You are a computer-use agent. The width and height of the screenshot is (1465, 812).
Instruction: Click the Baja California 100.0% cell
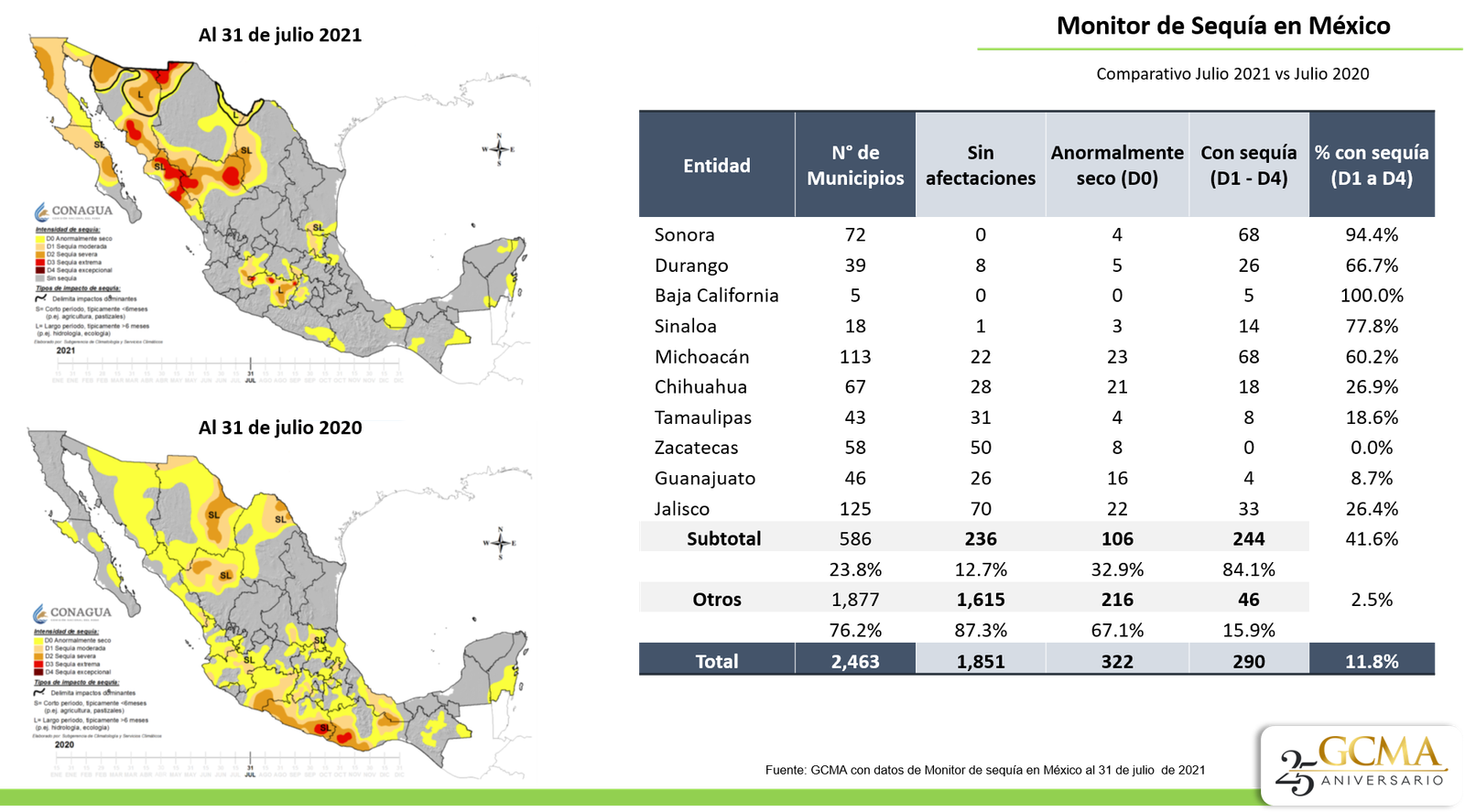(x=1372, y=296)
